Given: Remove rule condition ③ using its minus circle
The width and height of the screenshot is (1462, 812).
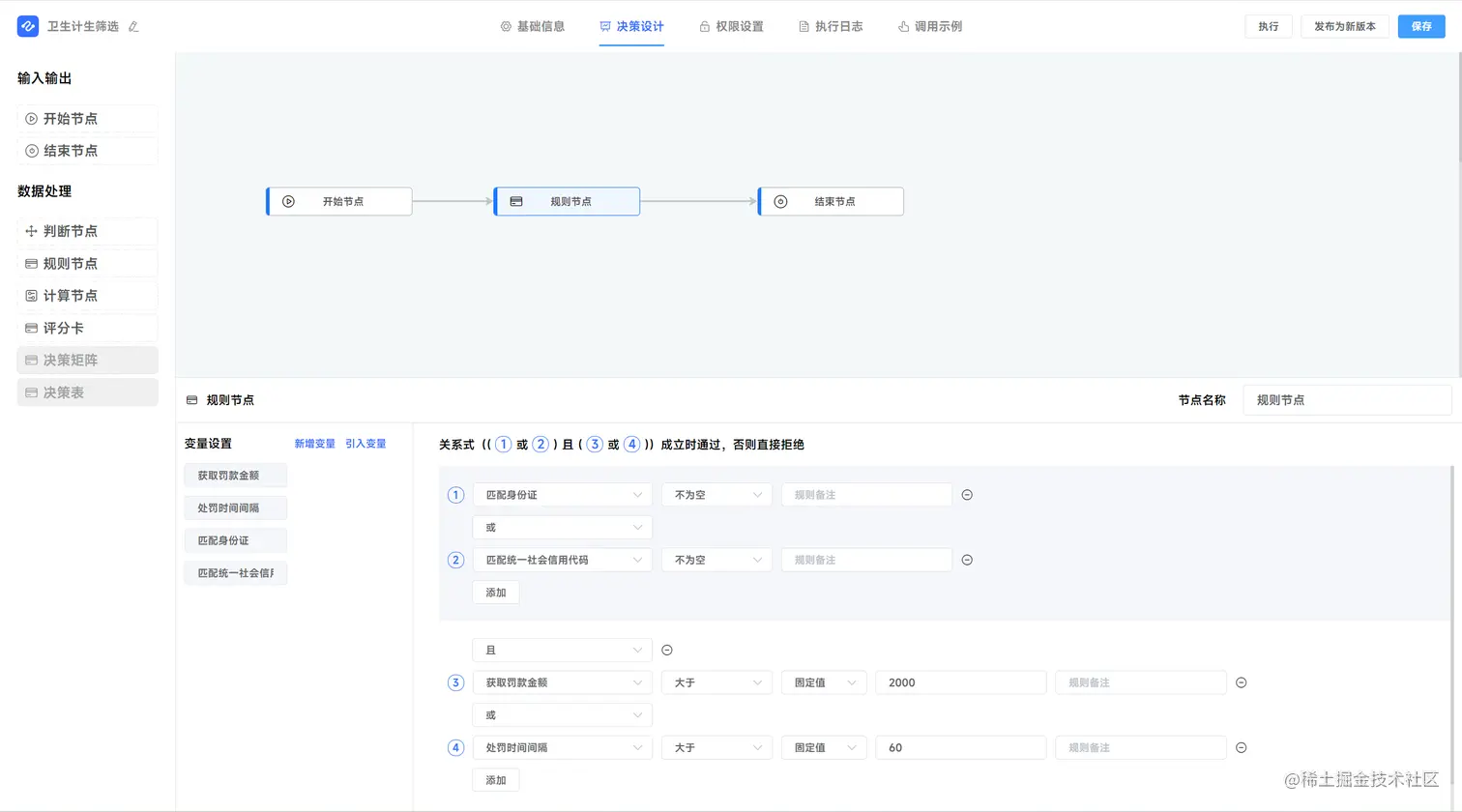Looking at the screenshot, I should (x=1241, y=682).
